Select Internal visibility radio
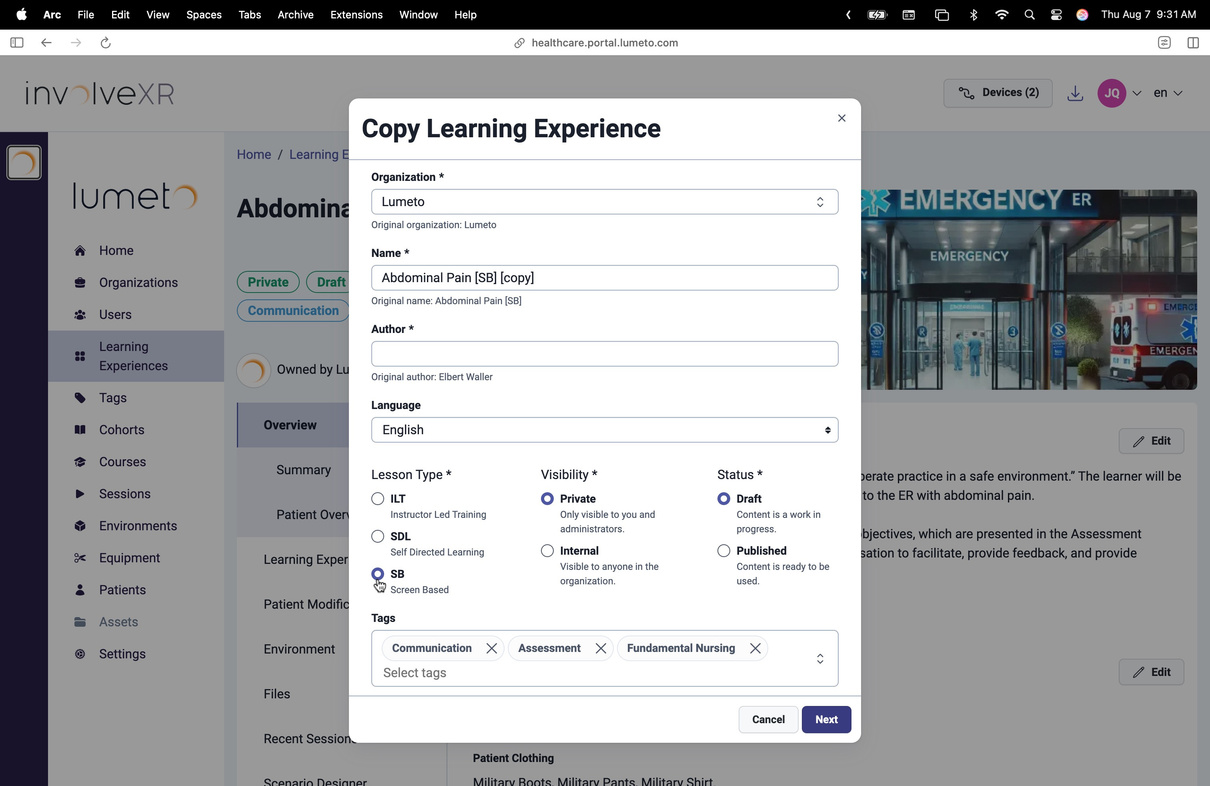Image resolution: width=1210 pixels, height=786 pixels. coord(547,550)
